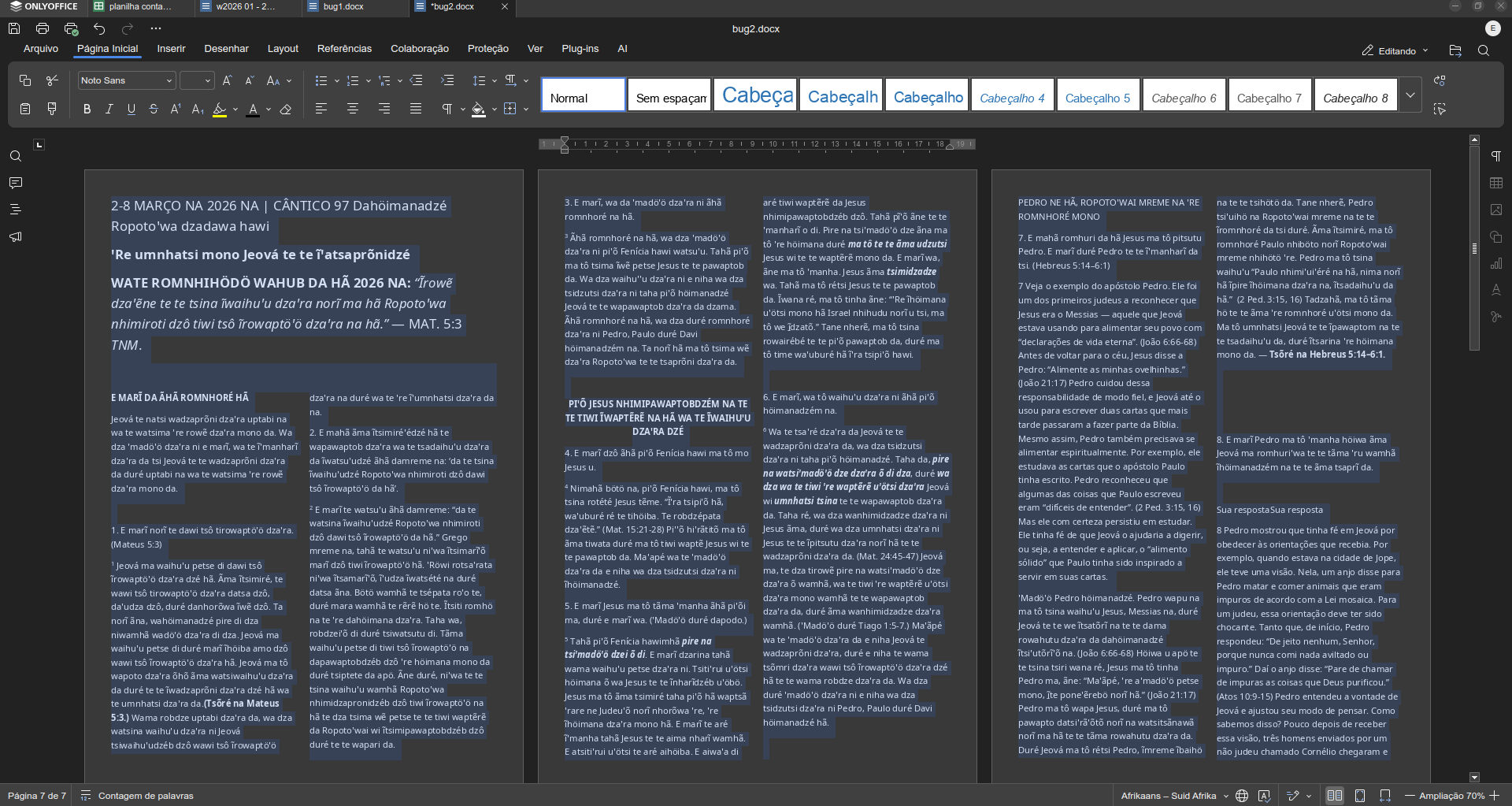
Task: Toggle spell checking in status bar
Action: click(1264, 796)
